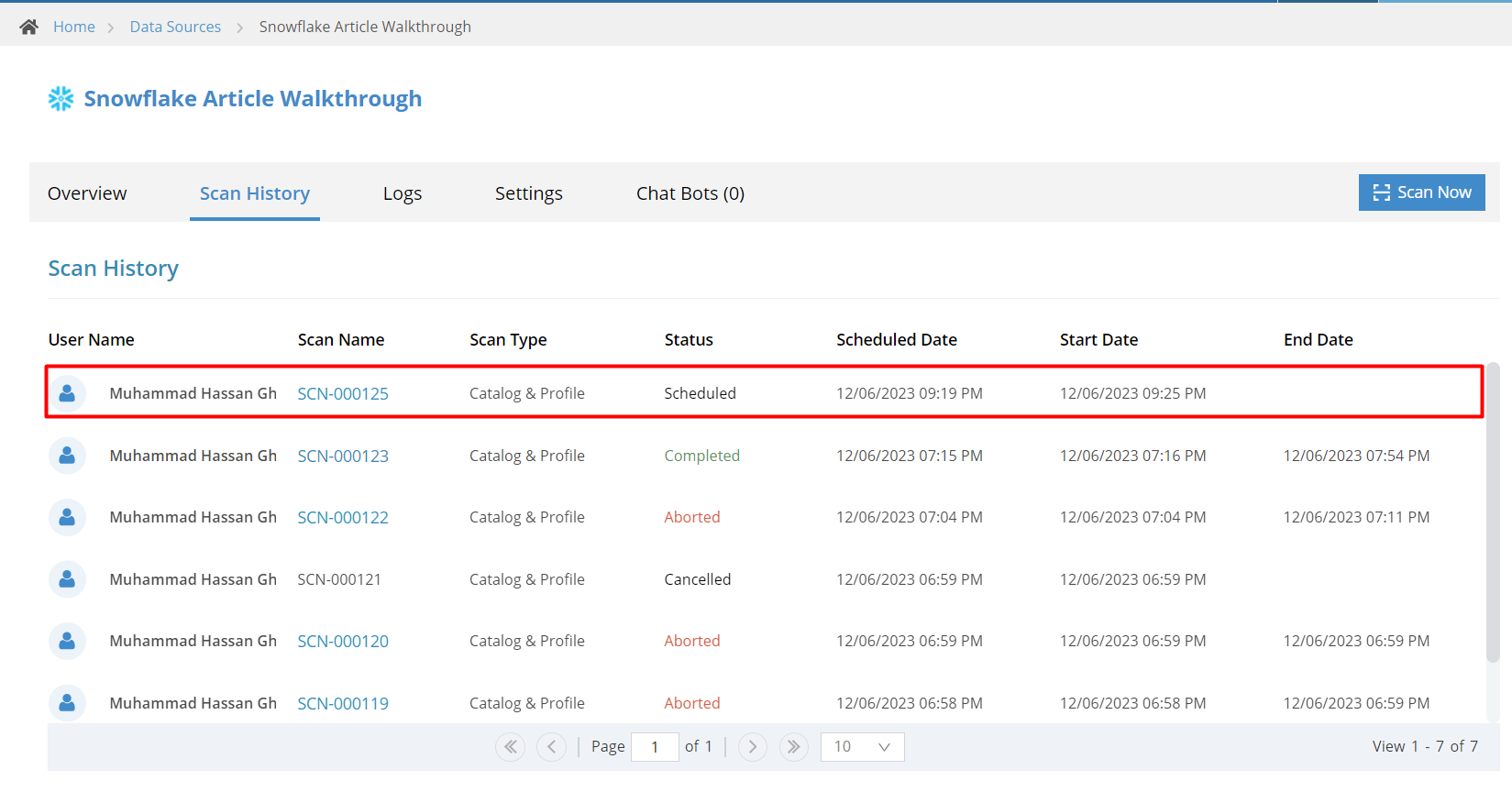Click the Snowflake logo icon beside title
The image size is (1512, 803).
pyautogui.click(x=61, y=98)
